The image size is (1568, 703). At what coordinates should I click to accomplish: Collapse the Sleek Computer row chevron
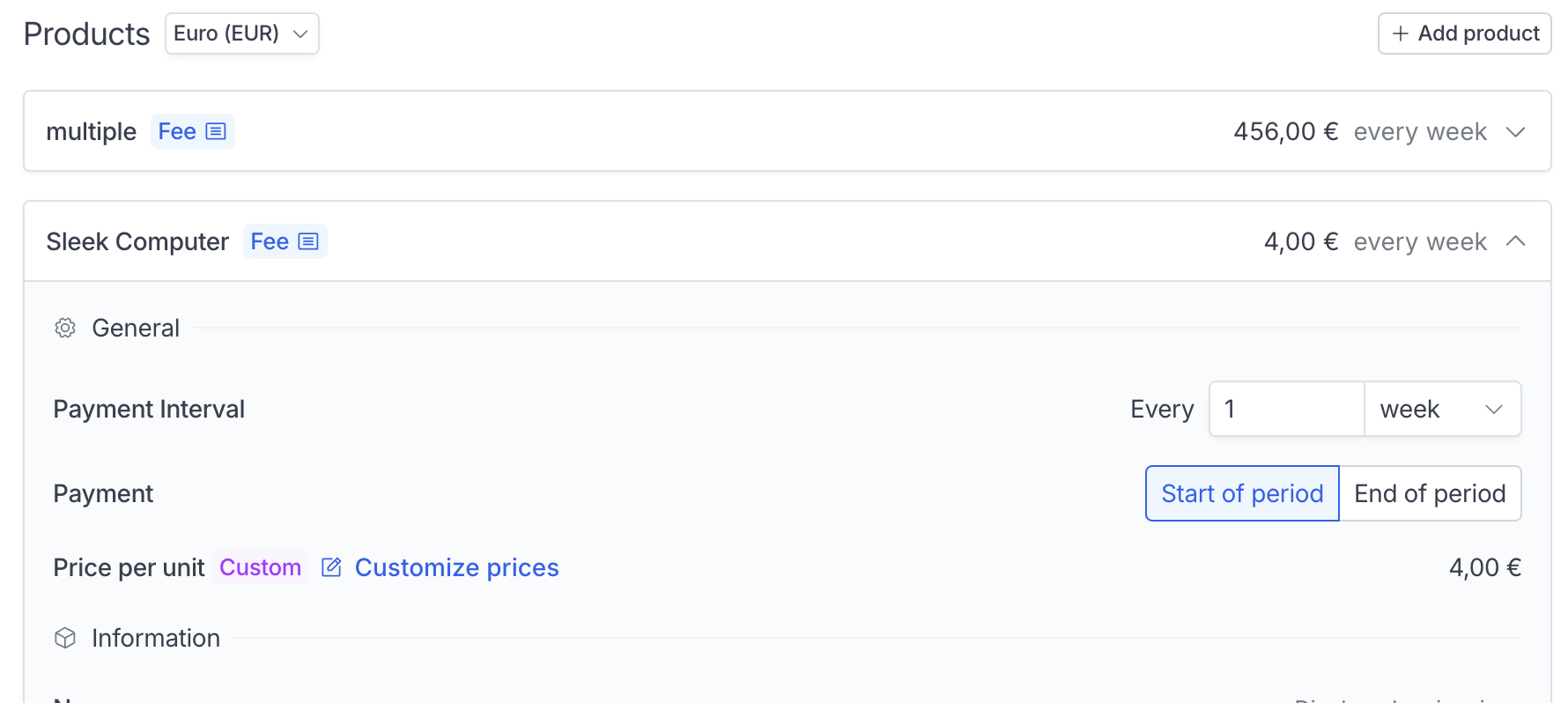click(x=1515, y=241)
